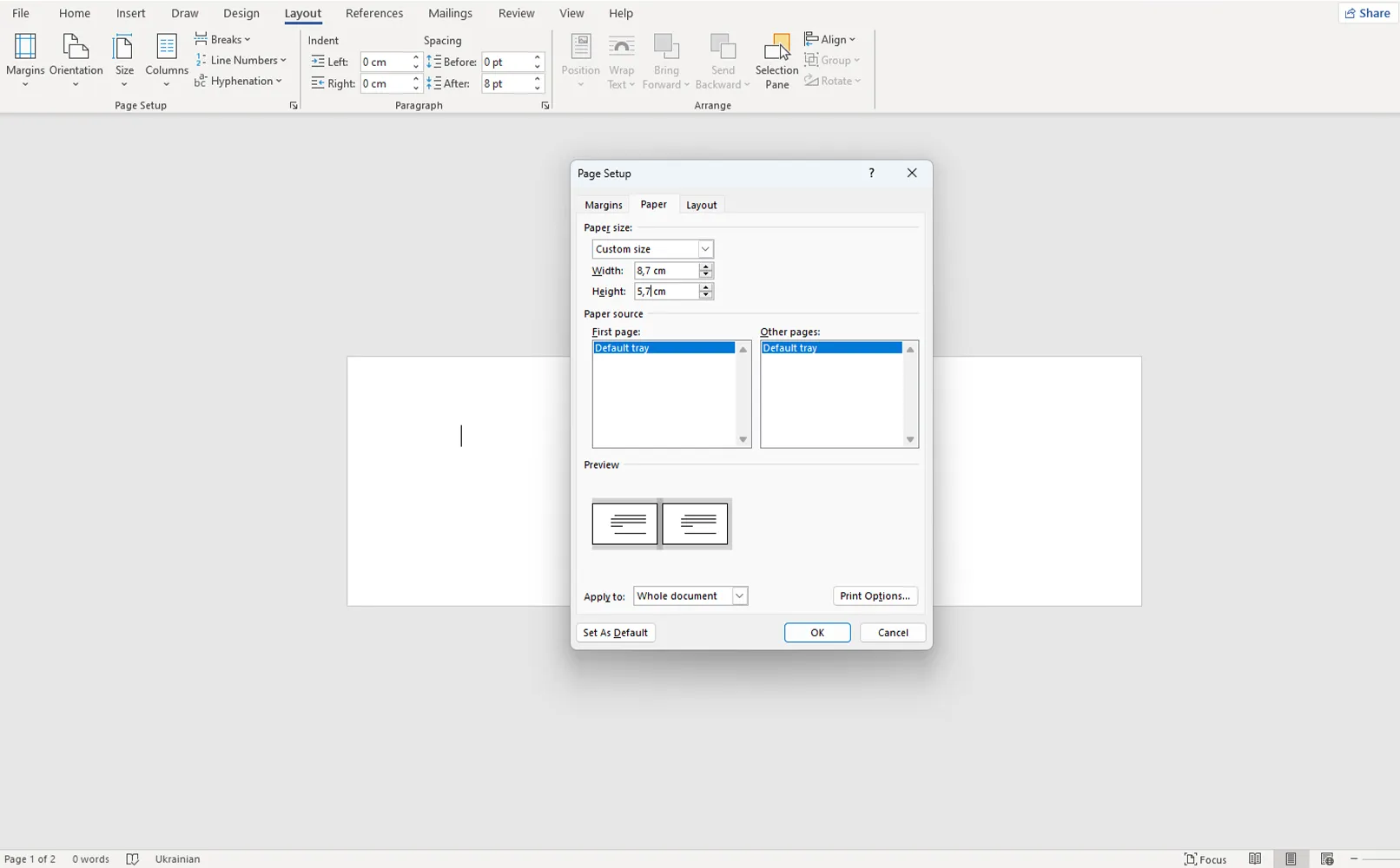The height and width of the screenshot is (868, 1400).
Task: Open the Align dropdown
Action: pyautogui.click(x=830, y=39)
